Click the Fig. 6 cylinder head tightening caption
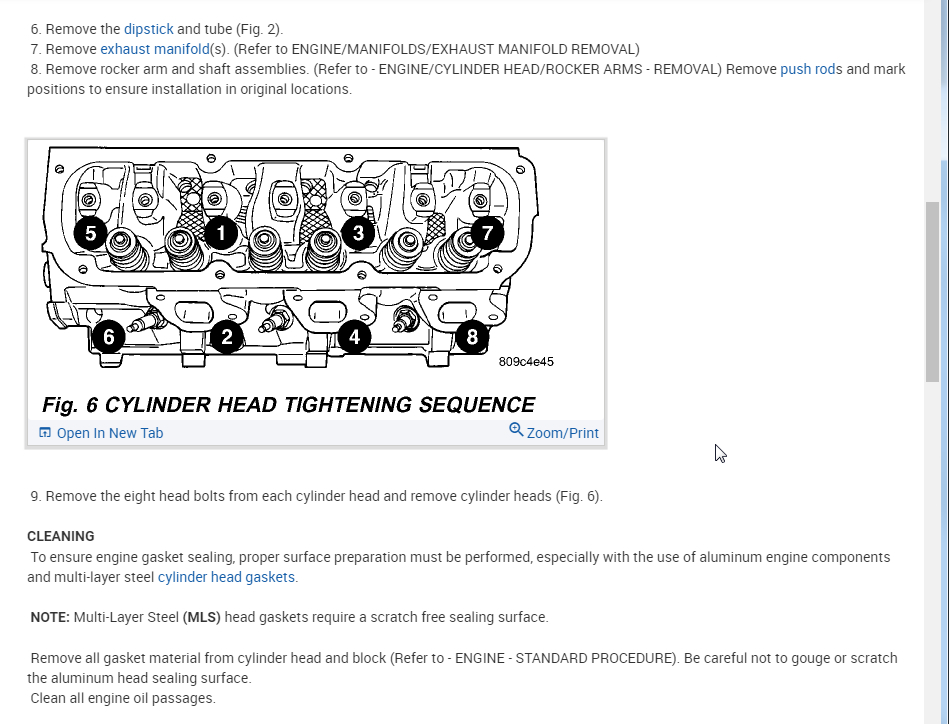949x724 pixels. 288,404
